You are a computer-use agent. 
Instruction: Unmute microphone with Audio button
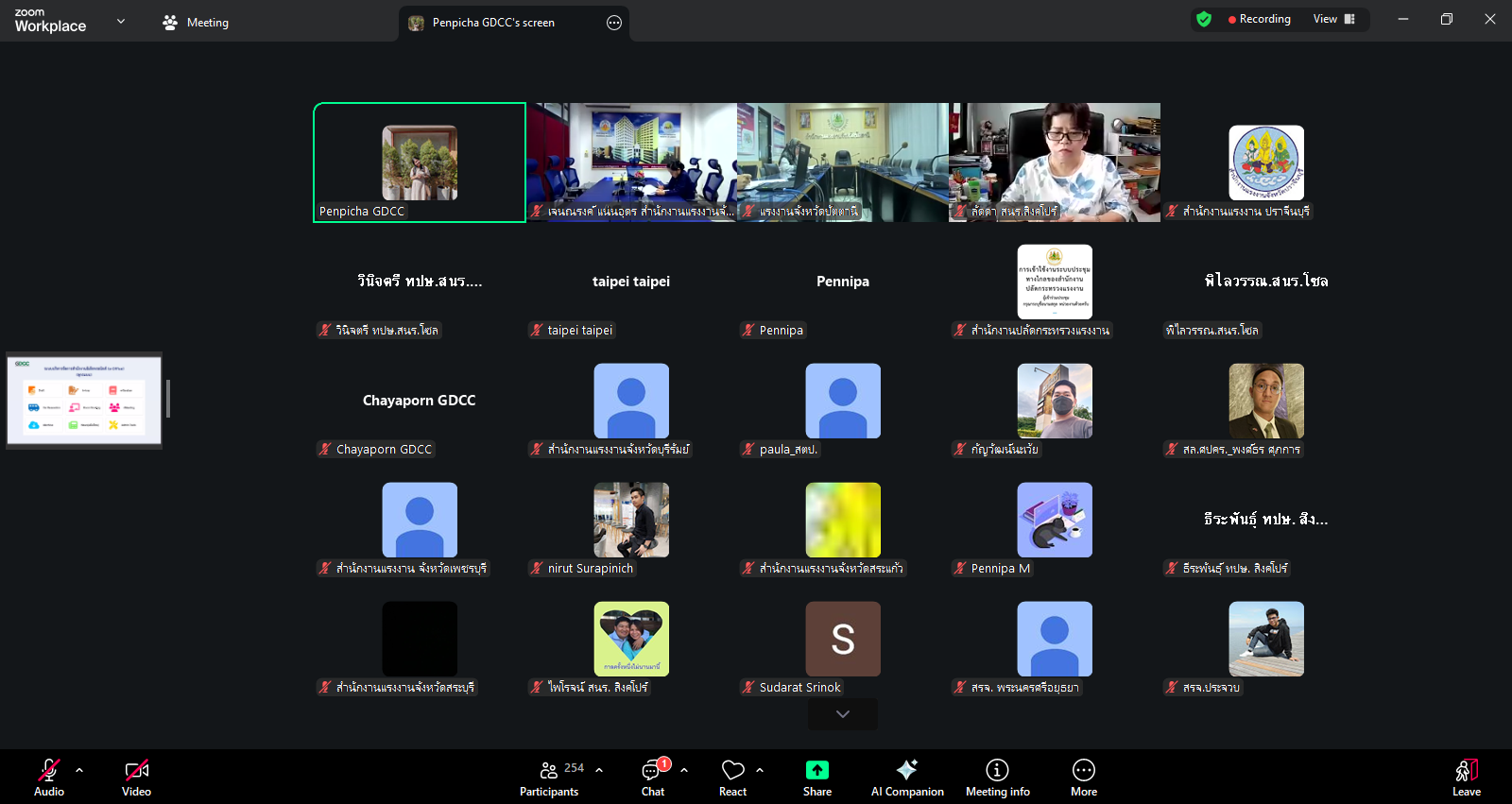coord(49,778)
